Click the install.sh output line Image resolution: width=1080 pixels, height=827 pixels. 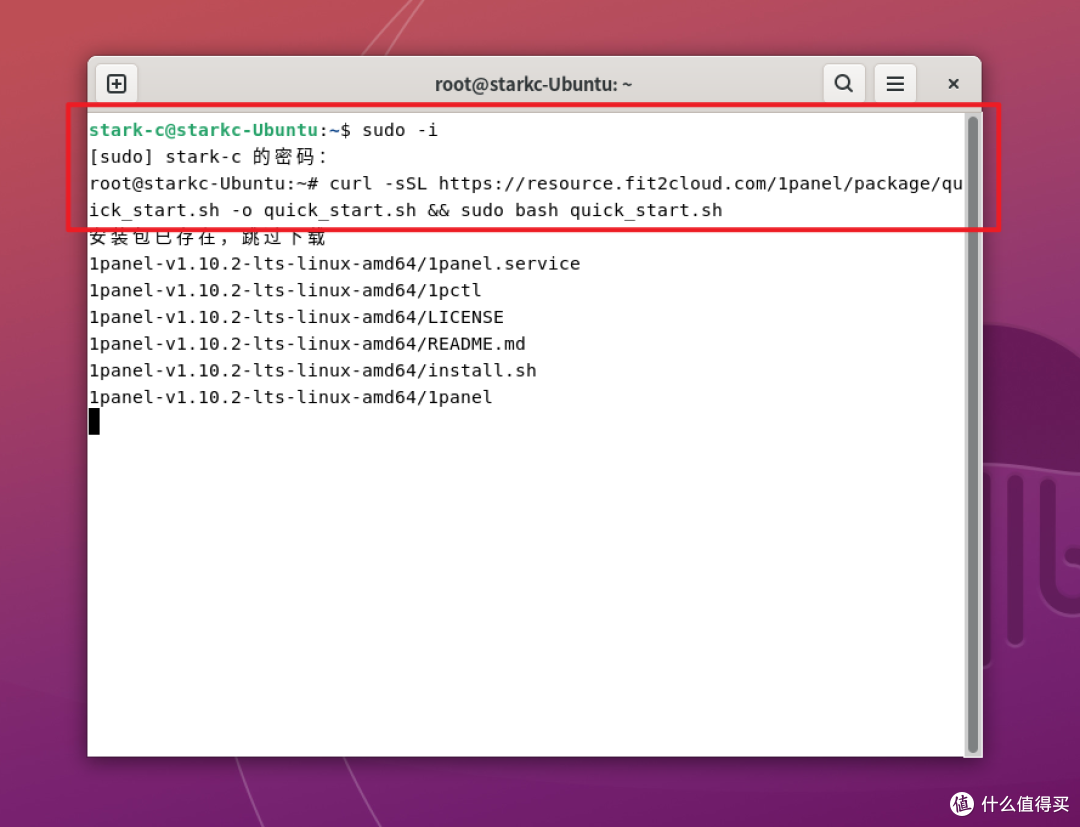pyautogui.click(x=313, y=370)
